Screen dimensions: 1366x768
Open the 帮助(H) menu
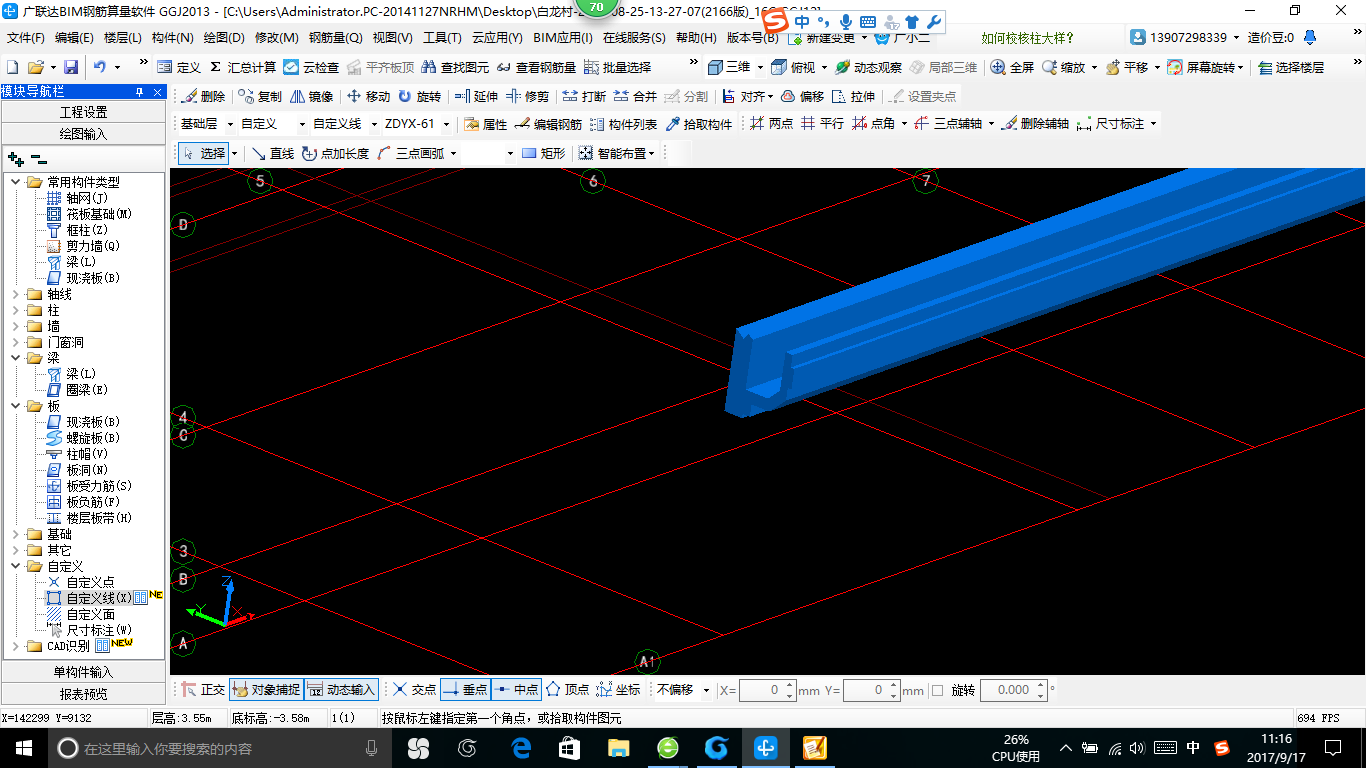696,38
